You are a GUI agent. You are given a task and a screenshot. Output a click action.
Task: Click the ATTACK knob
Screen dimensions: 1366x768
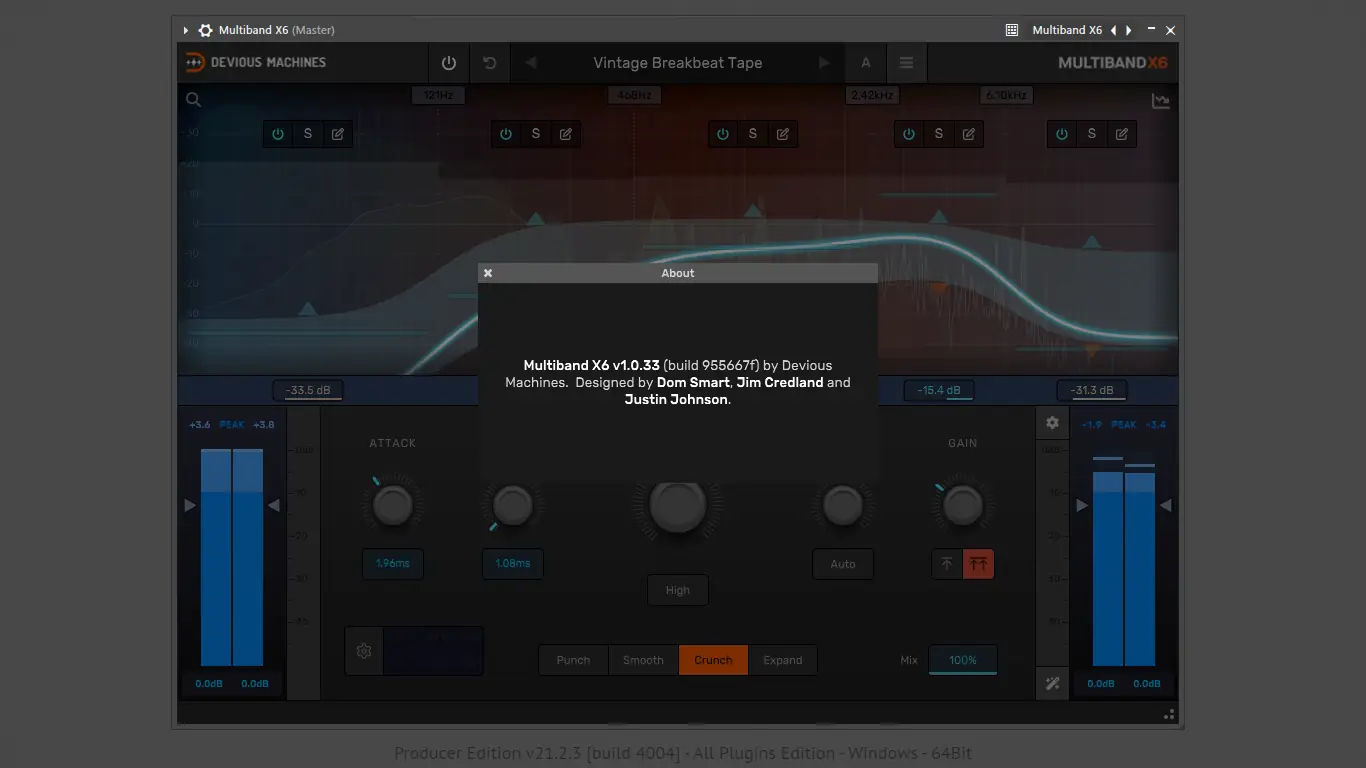[393, 507]
